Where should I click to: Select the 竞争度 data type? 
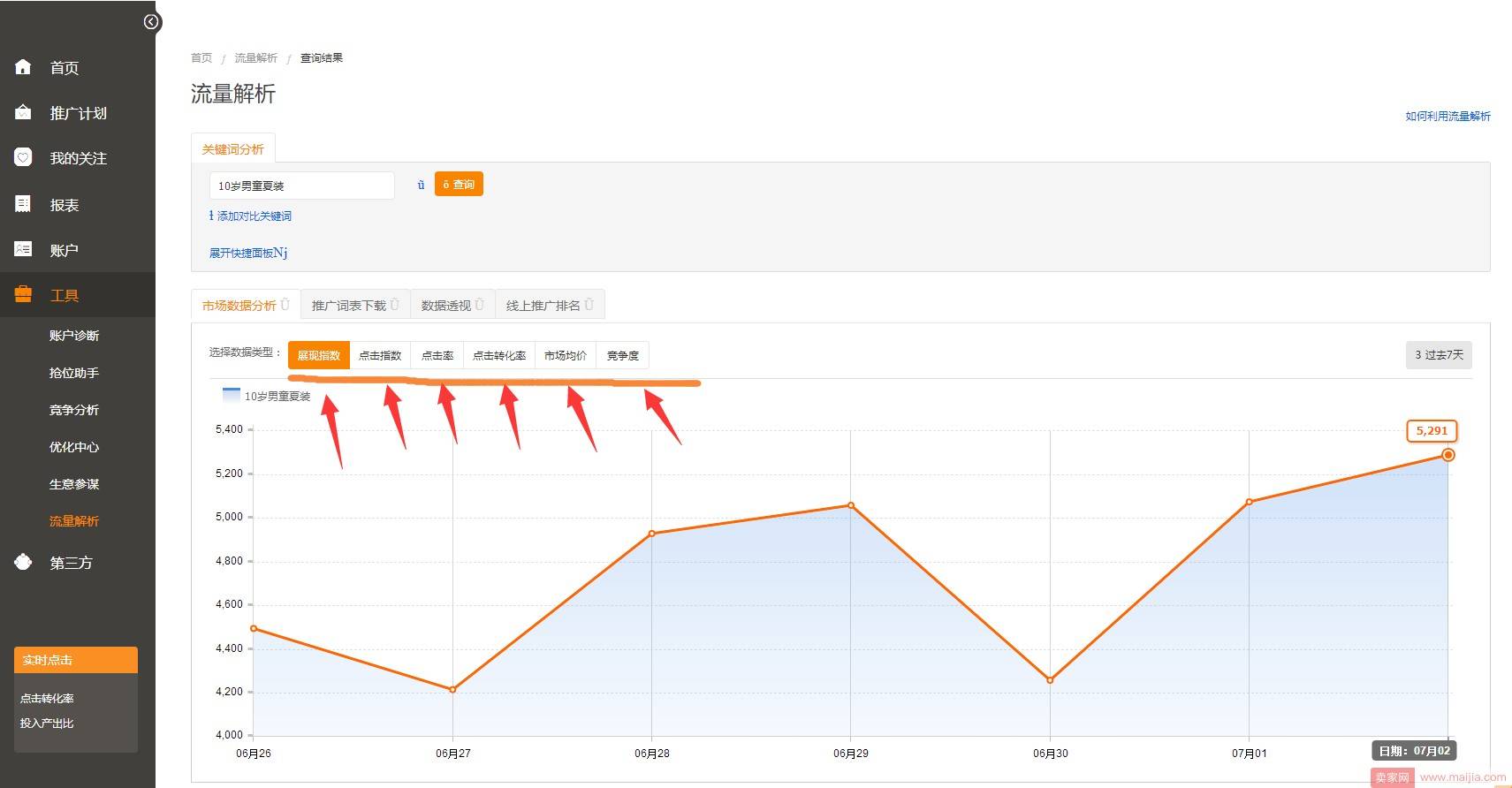pos(623,355)
